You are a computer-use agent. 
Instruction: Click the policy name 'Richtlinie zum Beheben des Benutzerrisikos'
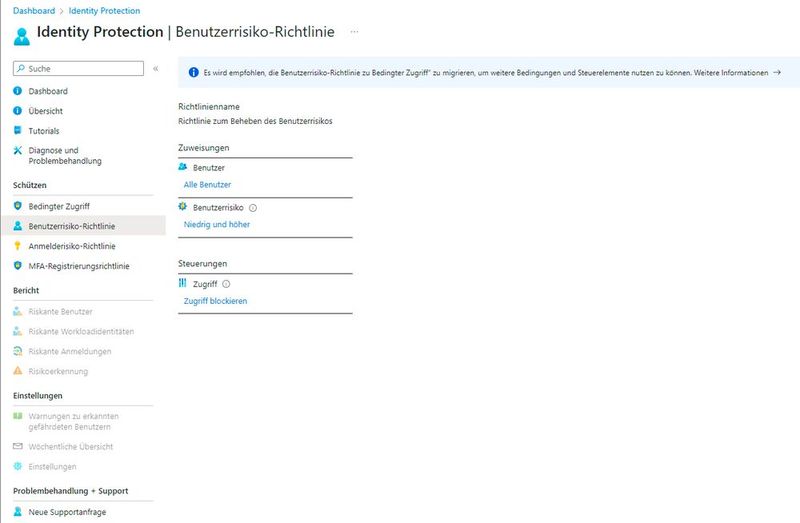(x=255, y=121)
